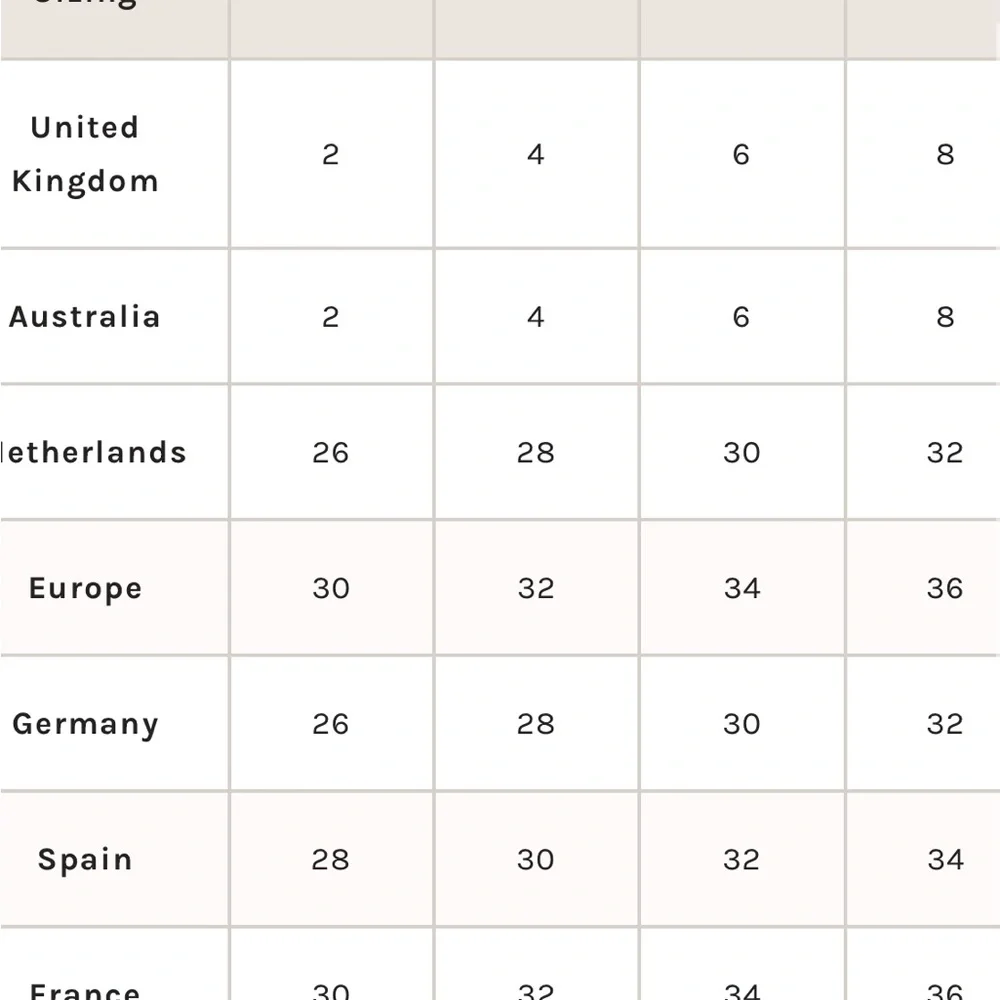
Task: Select size 32 in Europe row
Action: (x=536, y=588)
